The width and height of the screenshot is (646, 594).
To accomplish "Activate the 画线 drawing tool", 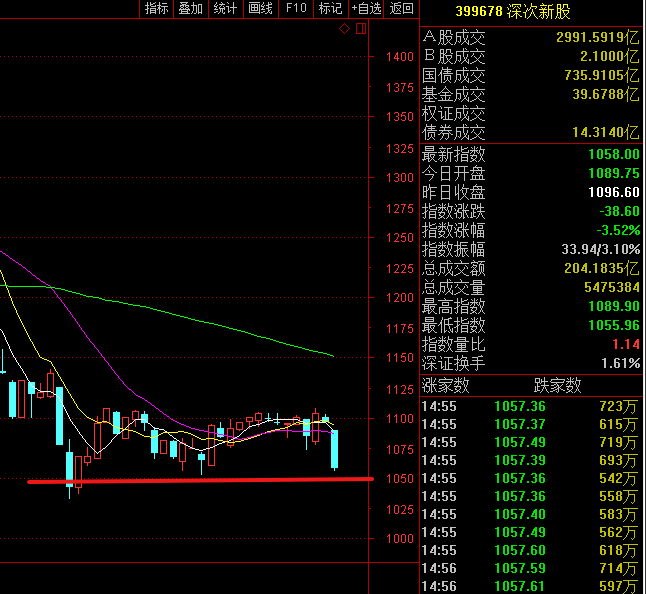I will pyautogui.click(x=261, y=8).
